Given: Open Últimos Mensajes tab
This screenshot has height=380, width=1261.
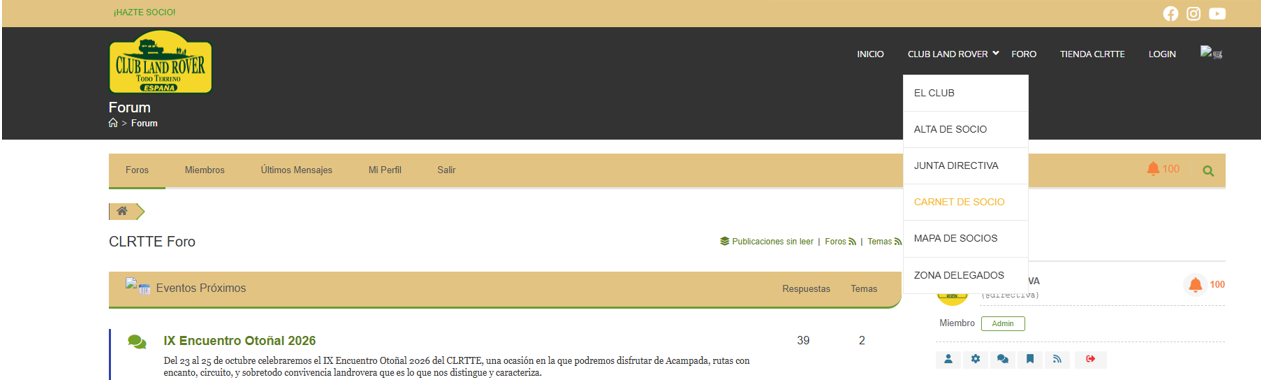Looking at the screenshot, I should coord(296,170).
